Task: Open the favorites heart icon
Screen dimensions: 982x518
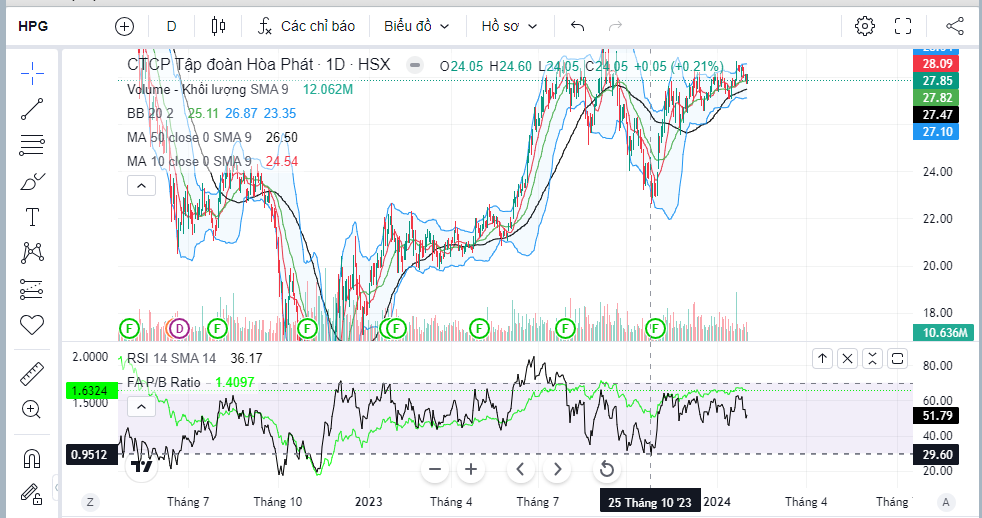Action: click(32, 324)
